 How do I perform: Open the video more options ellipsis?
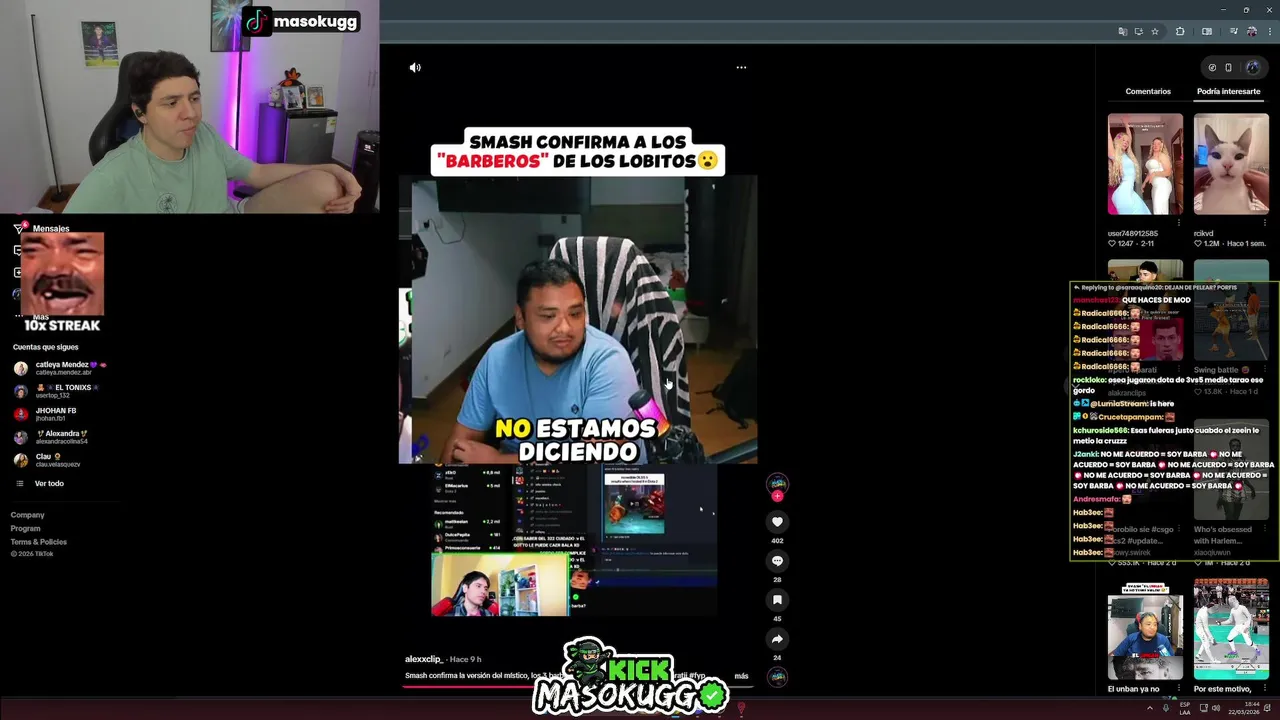[x=741, y=68]
